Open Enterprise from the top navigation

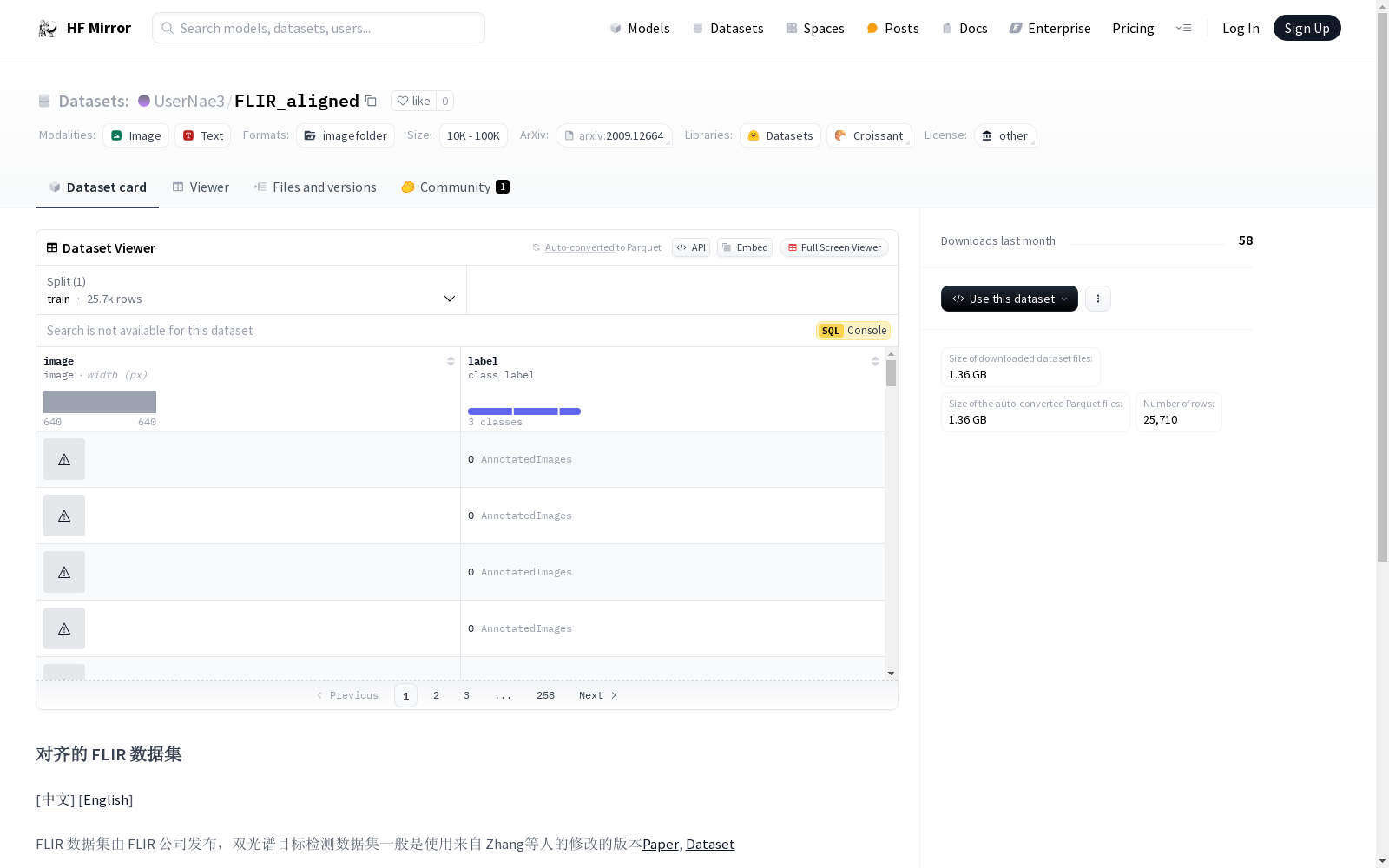pyautogui.click(x=1050, y=29)
